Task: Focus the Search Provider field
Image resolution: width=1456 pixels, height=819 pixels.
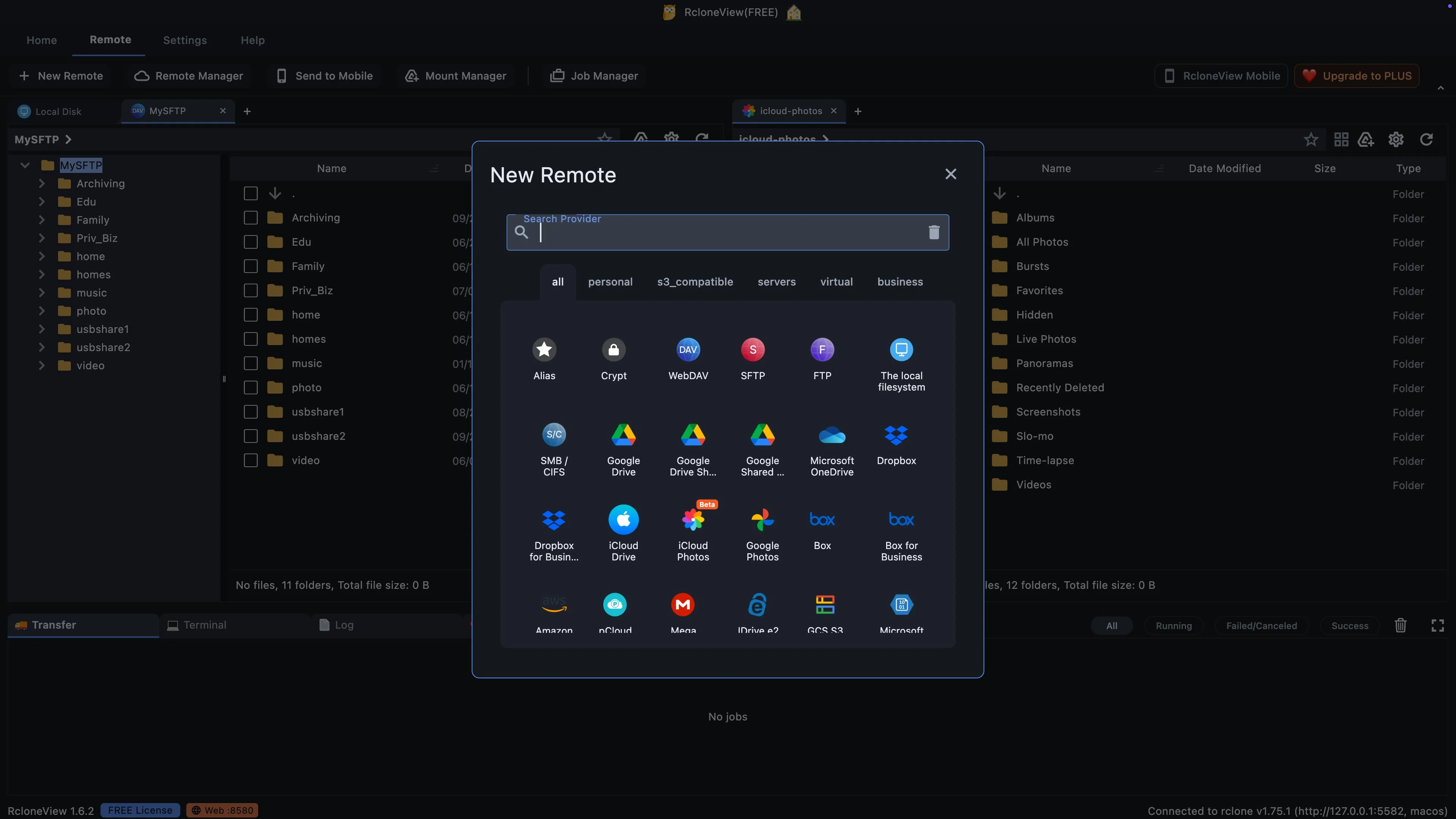Action: pos(728,232)
